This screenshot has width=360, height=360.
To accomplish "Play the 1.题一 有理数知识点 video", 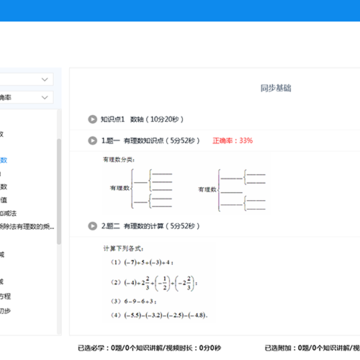I will coord(92,141).
